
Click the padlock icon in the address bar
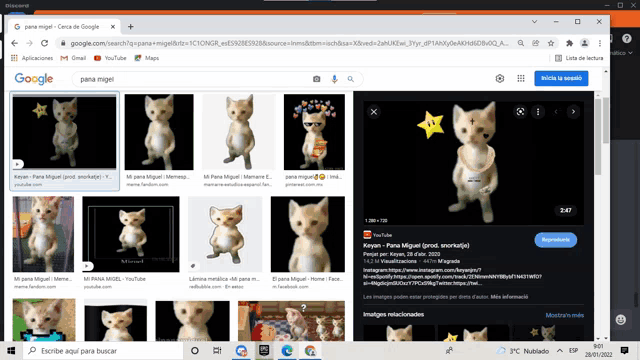pyautogui.click(x=63, y=43)
